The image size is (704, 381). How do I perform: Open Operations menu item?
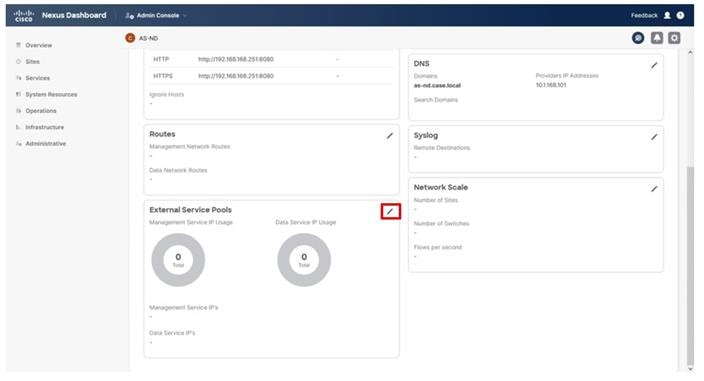(41, 110)
